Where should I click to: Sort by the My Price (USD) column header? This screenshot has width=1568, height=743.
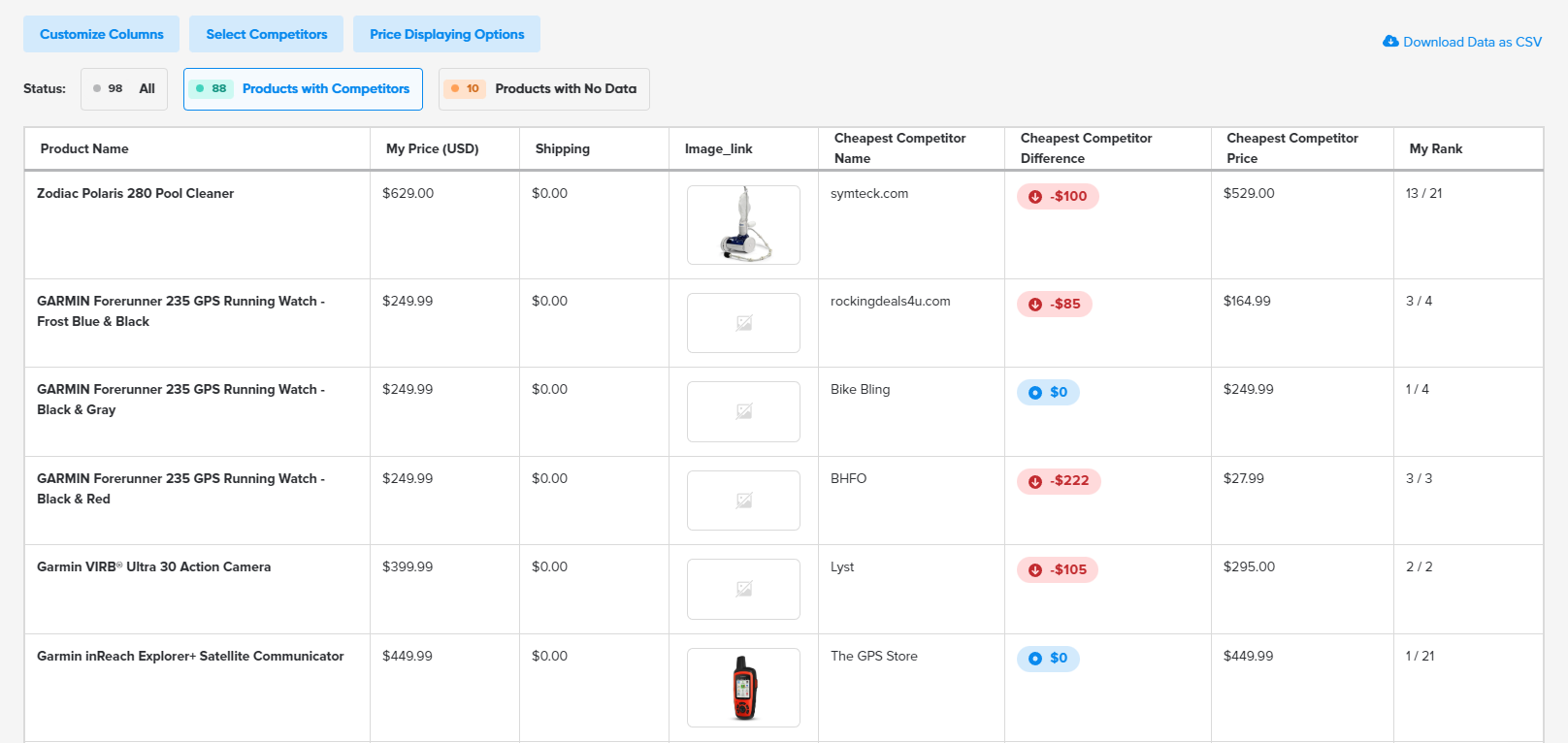coord(433,148)
